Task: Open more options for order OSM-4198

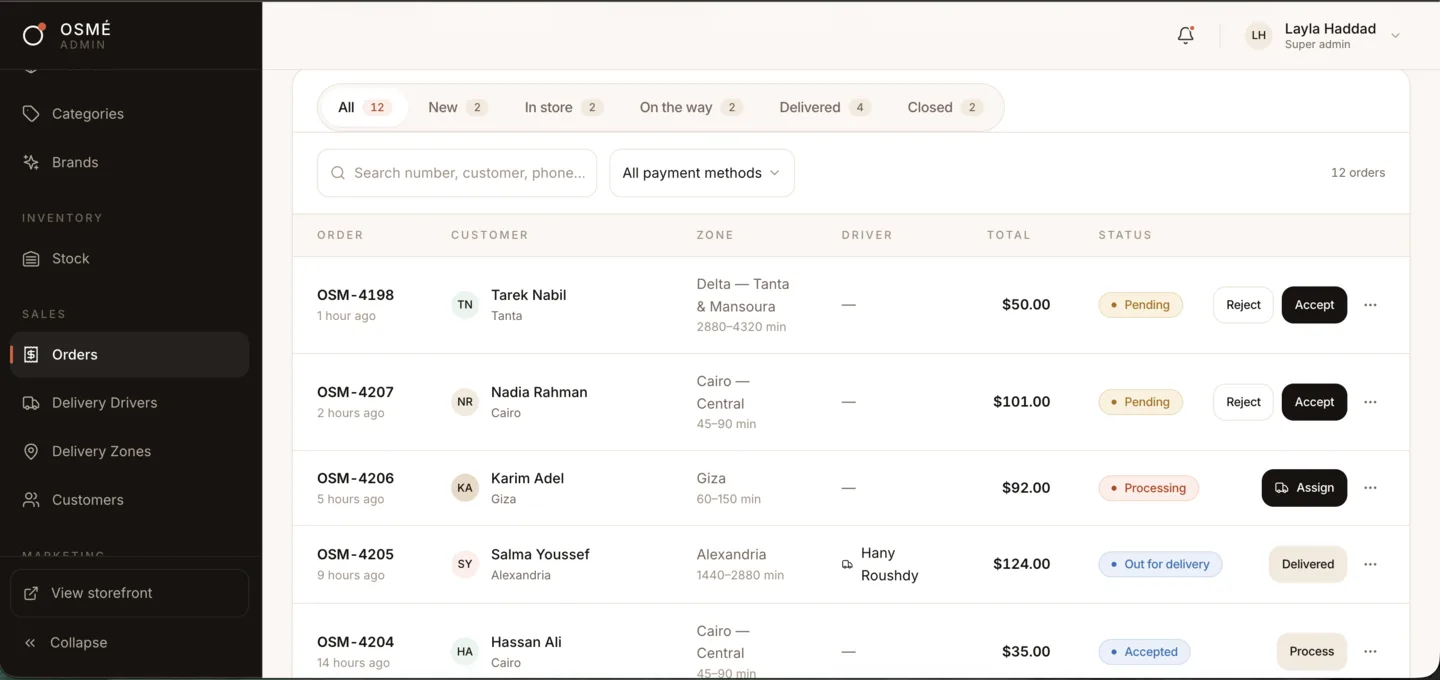Action: [x=1370, y=305]
